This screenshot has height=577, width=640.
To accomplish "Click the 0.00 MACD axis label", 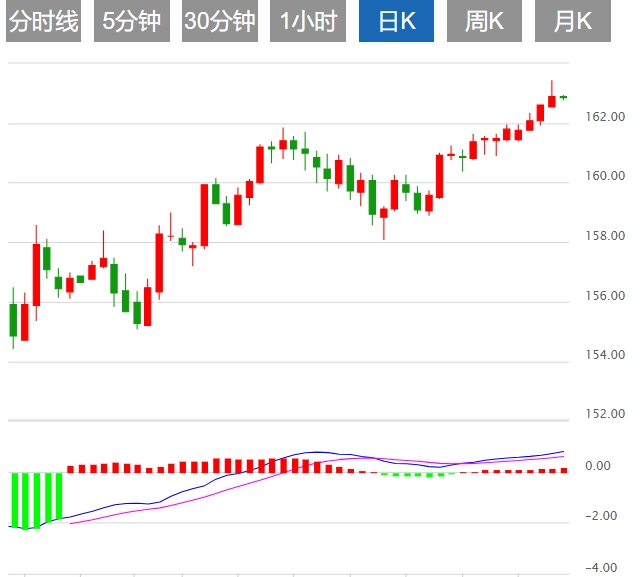I will point(598,466).
